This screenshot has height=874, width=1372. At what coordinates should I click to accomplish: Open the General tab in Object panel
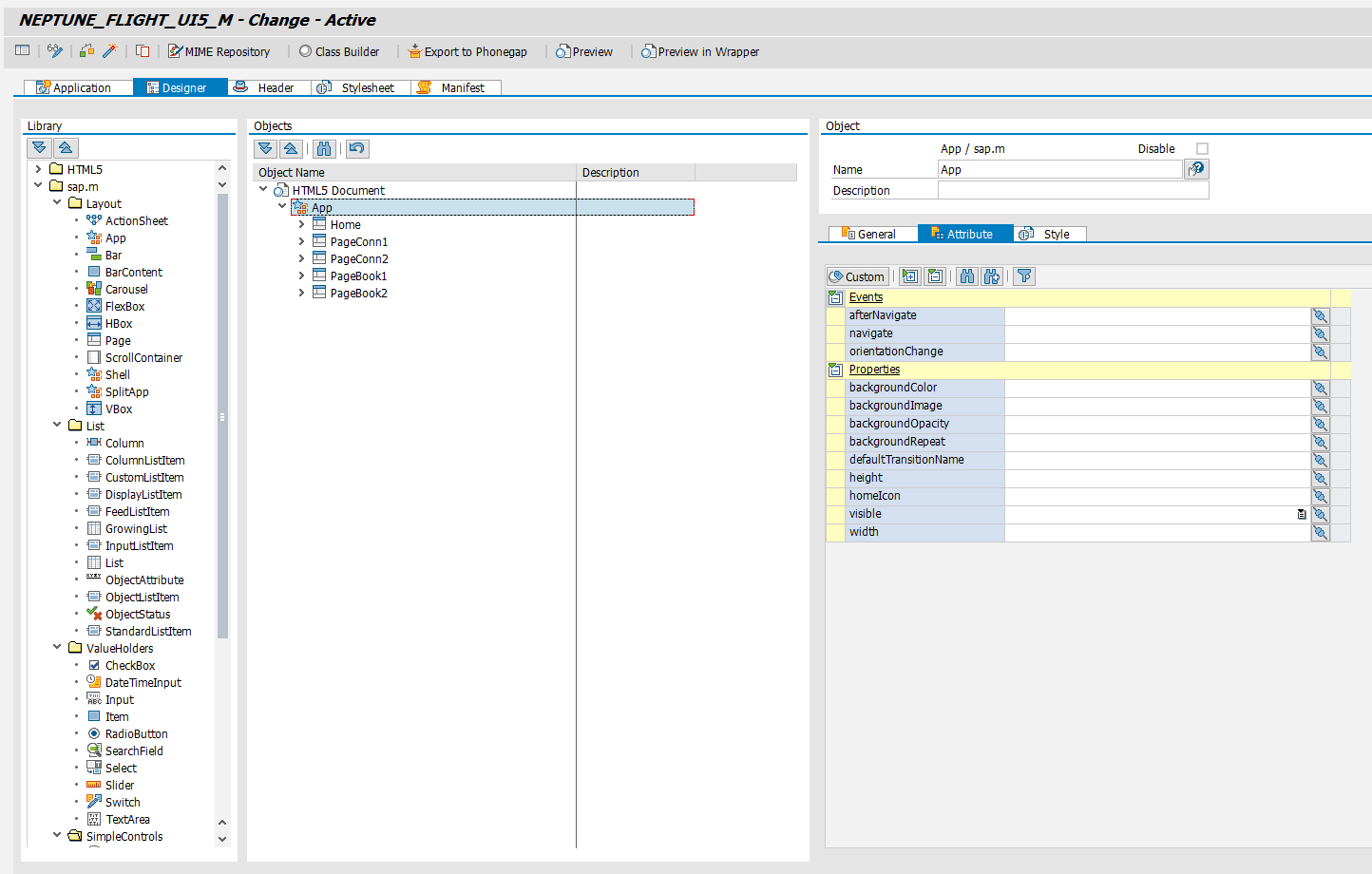[873, 234]
